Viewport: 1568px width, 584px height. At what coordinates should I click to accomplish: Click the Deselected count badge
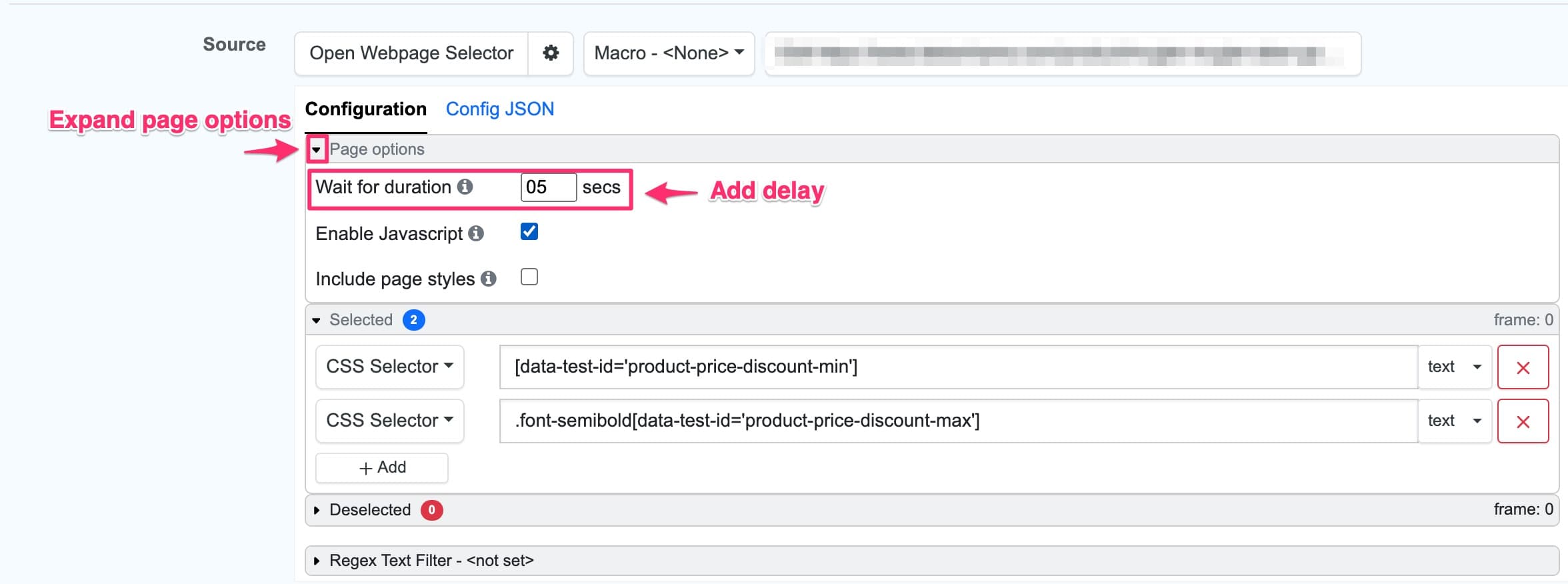tap(431, 509)
